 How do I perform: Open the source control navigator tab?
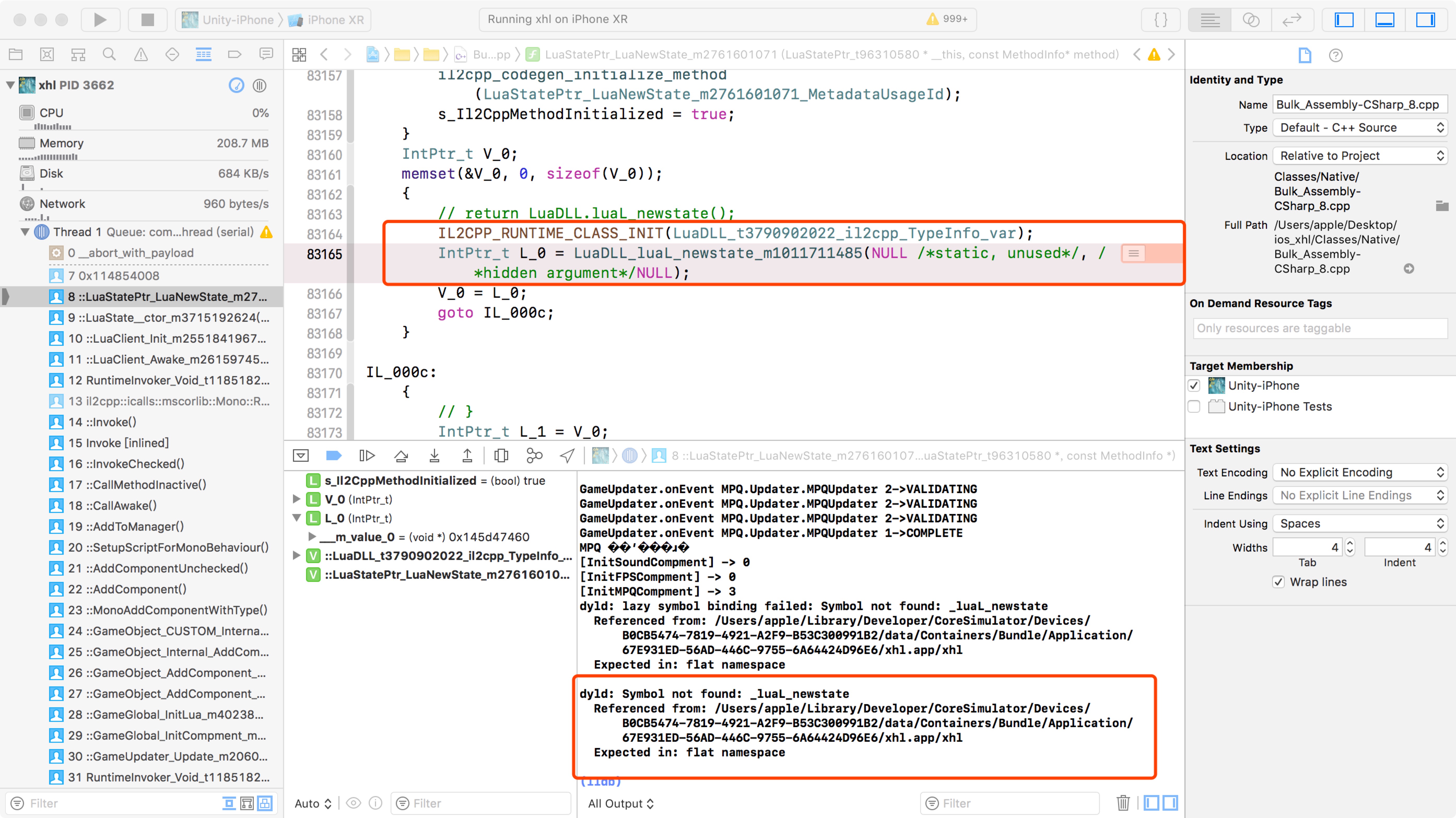pyautogui.click(x=47, y=54)
